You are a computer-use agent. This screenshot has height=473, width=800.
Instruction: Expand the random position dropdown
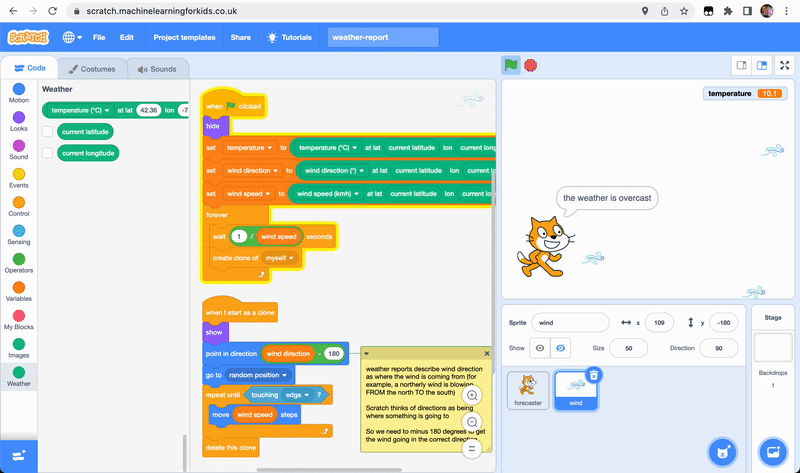pyautogui.click(x=286, y=375)
